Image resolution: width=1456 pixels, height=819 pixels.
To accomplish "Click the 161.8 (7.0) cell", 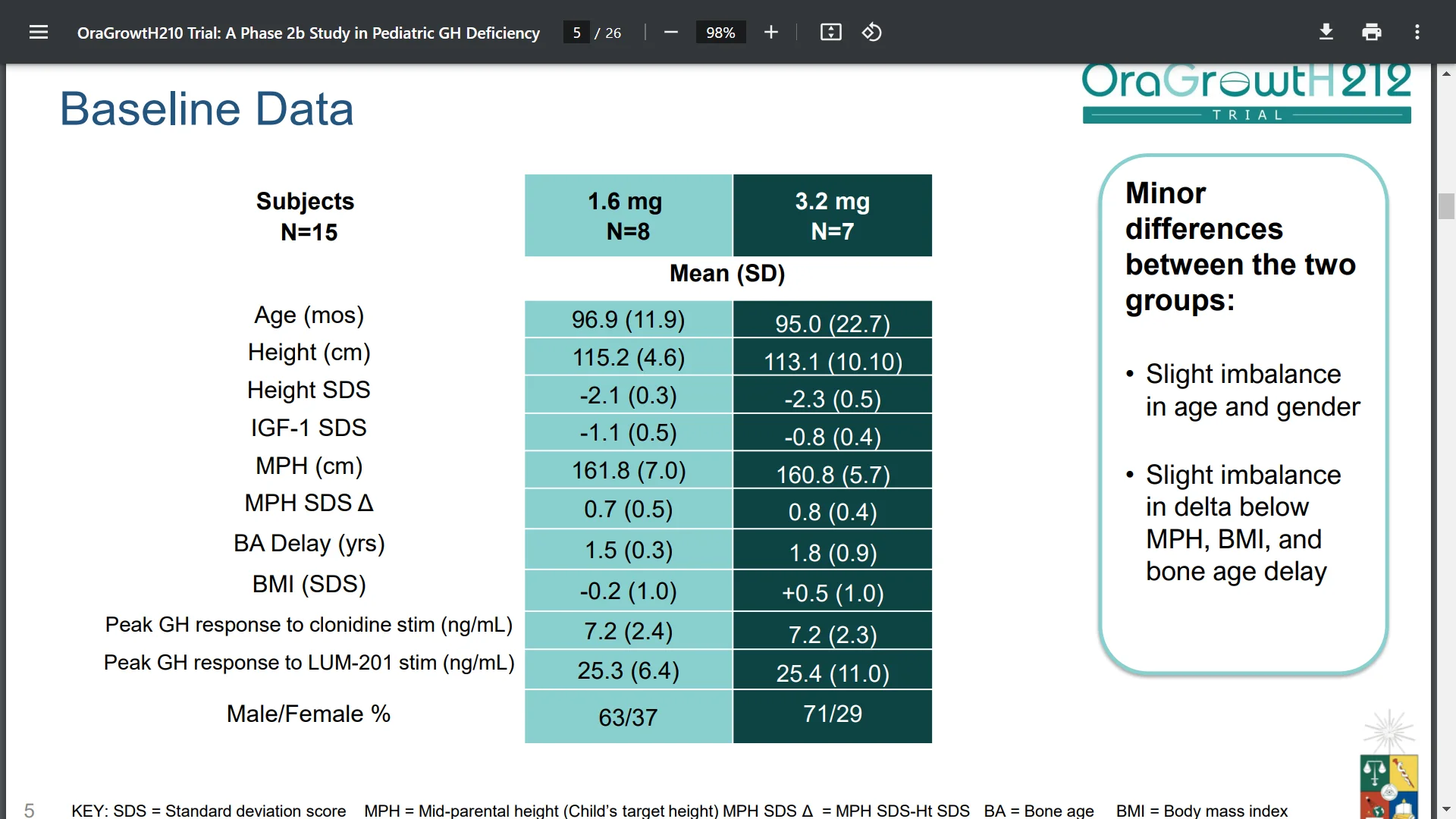I will [x=628, y=470].
